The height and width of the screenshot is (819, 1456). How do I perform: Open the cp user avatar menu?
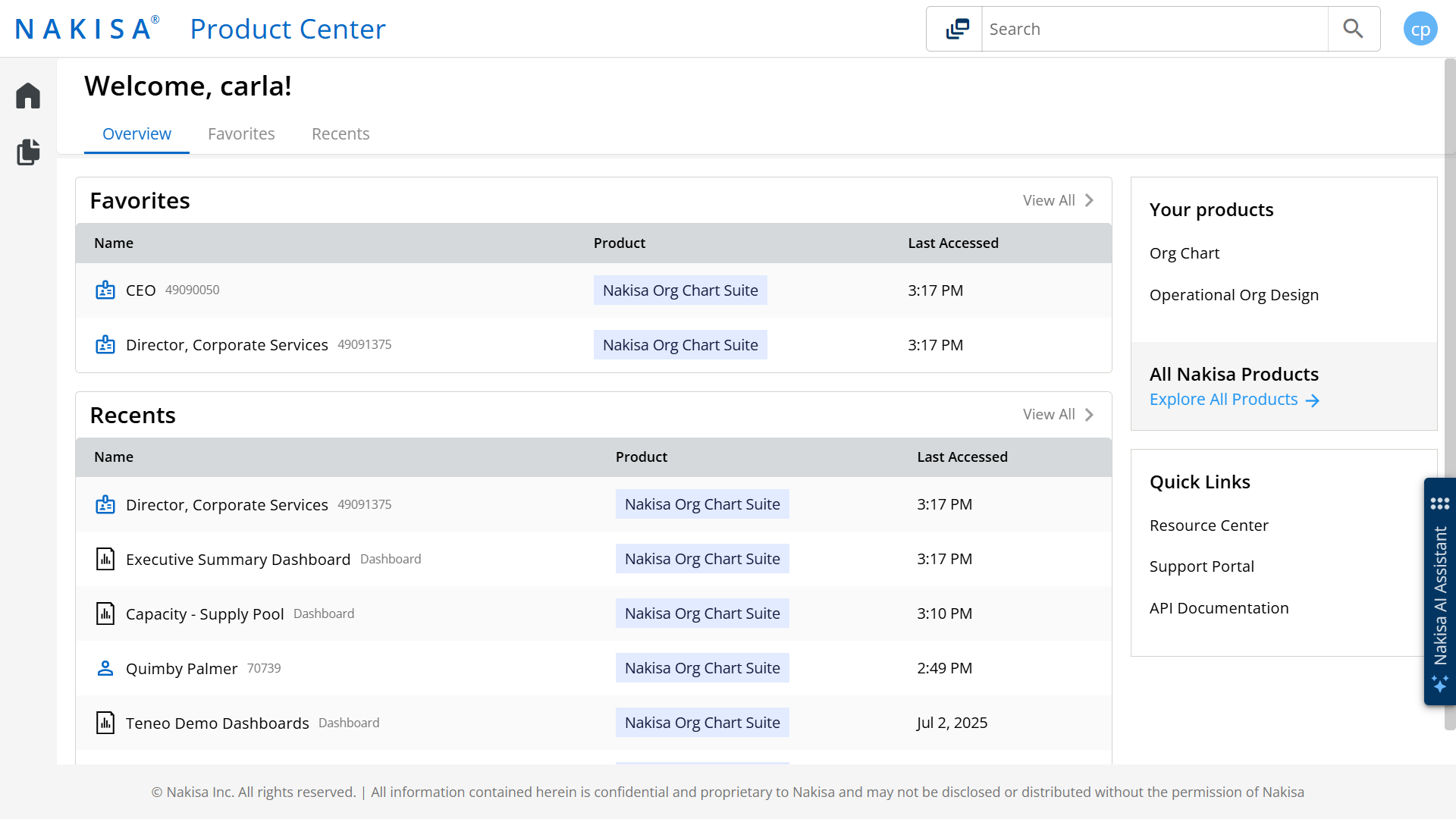coord(1420,29)
